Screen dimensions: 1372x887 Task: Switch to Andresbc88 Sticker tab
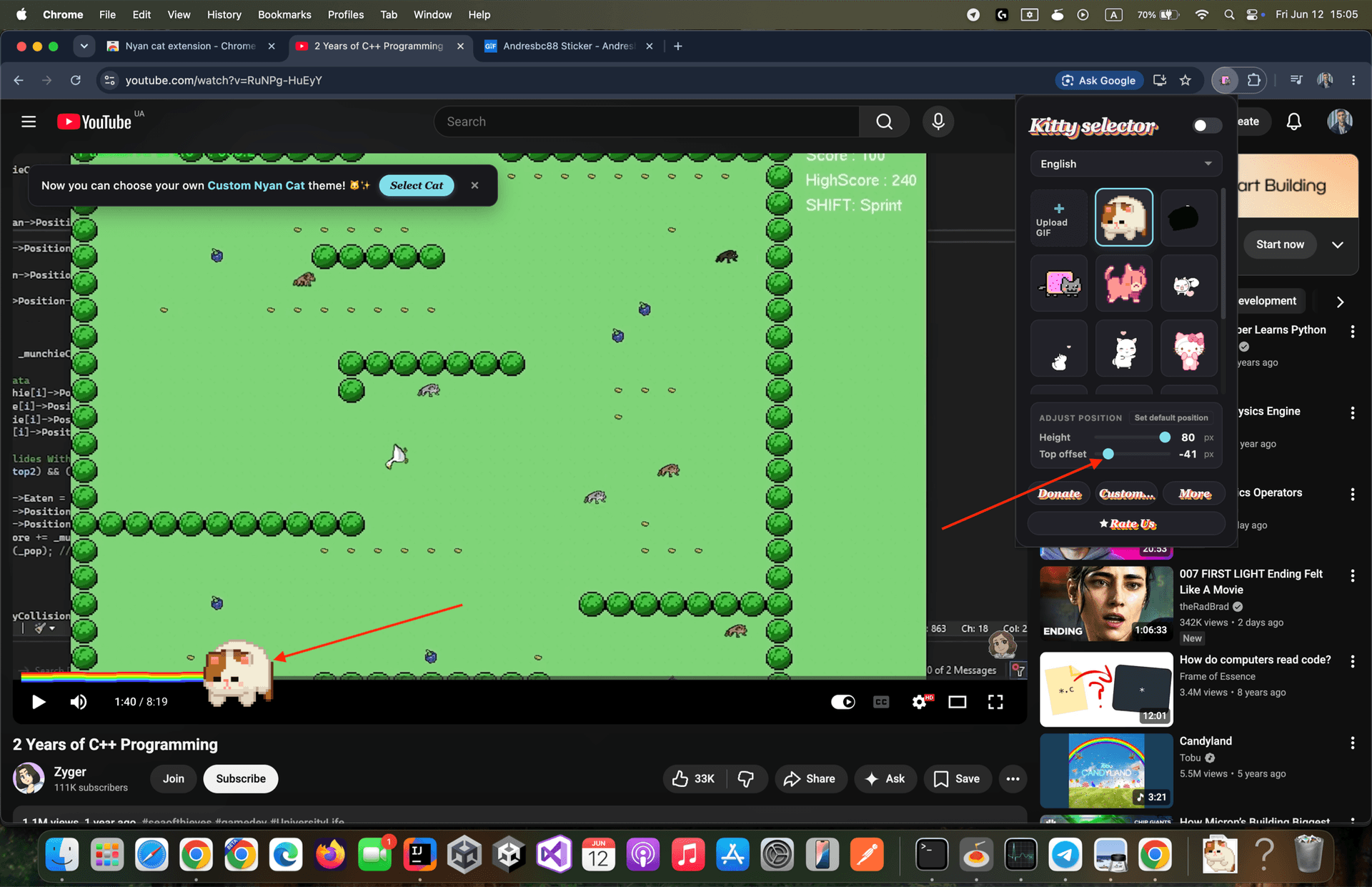(x=569, y=46)
